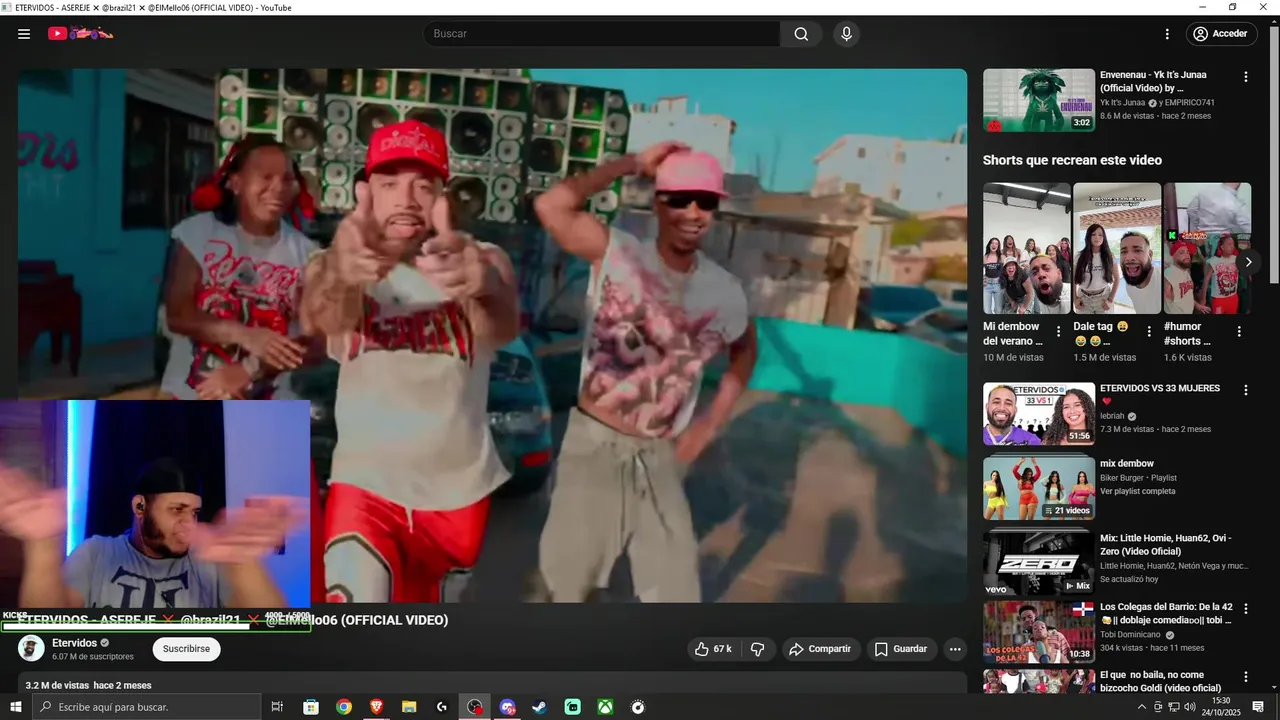Share the video via Compartir

pos(820,649)
